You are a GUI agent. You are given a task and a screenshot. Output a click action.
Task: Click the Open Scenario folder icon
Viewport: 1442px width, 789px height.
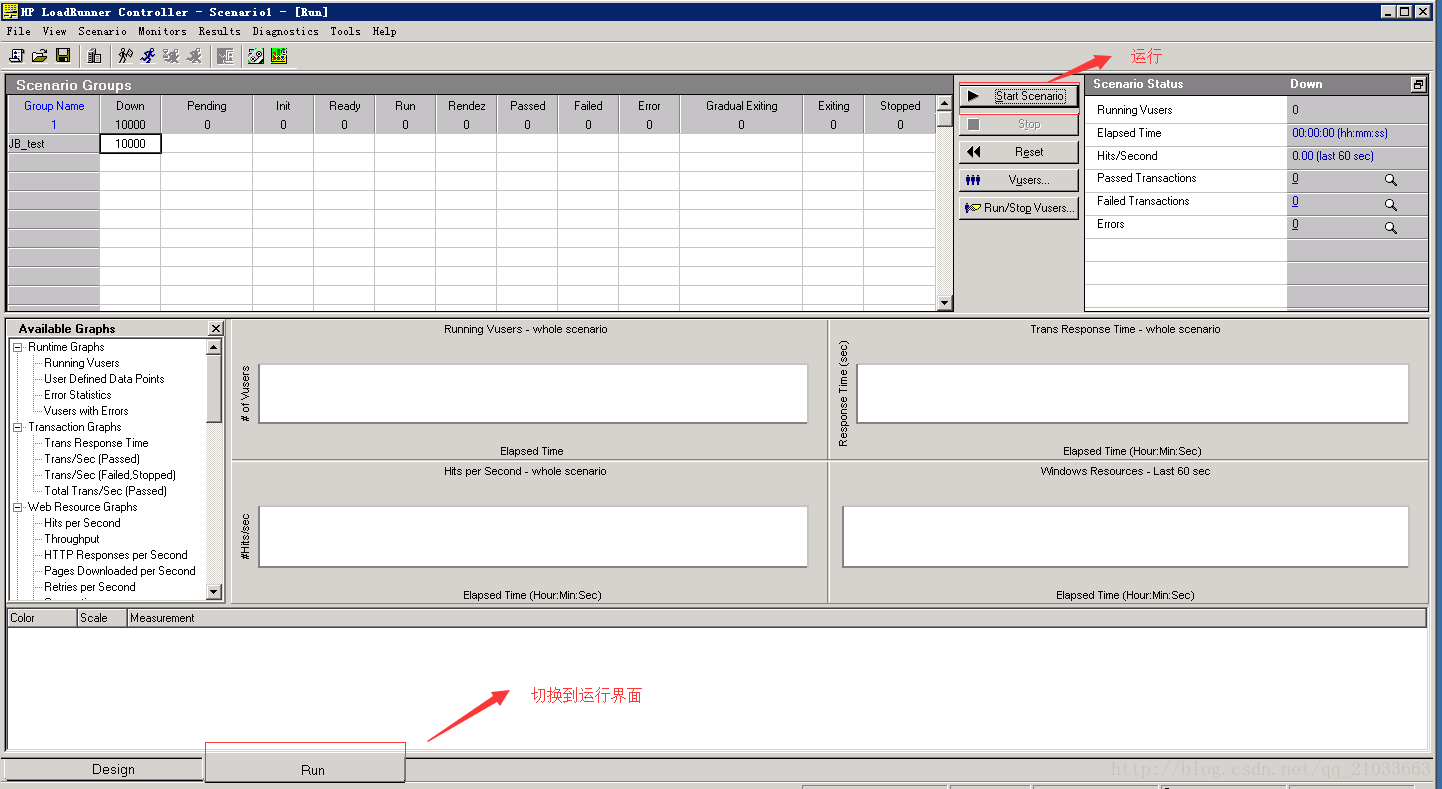pyautogui.click(x=40, y=56)
